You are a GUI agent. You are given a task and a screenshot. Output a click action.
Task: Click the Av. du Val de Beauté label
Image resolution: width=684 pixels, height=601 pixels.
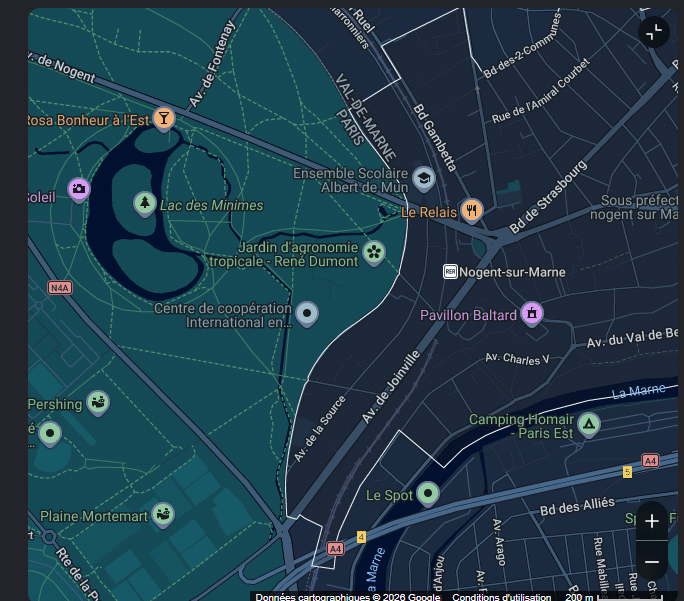[x=633, y=338]
